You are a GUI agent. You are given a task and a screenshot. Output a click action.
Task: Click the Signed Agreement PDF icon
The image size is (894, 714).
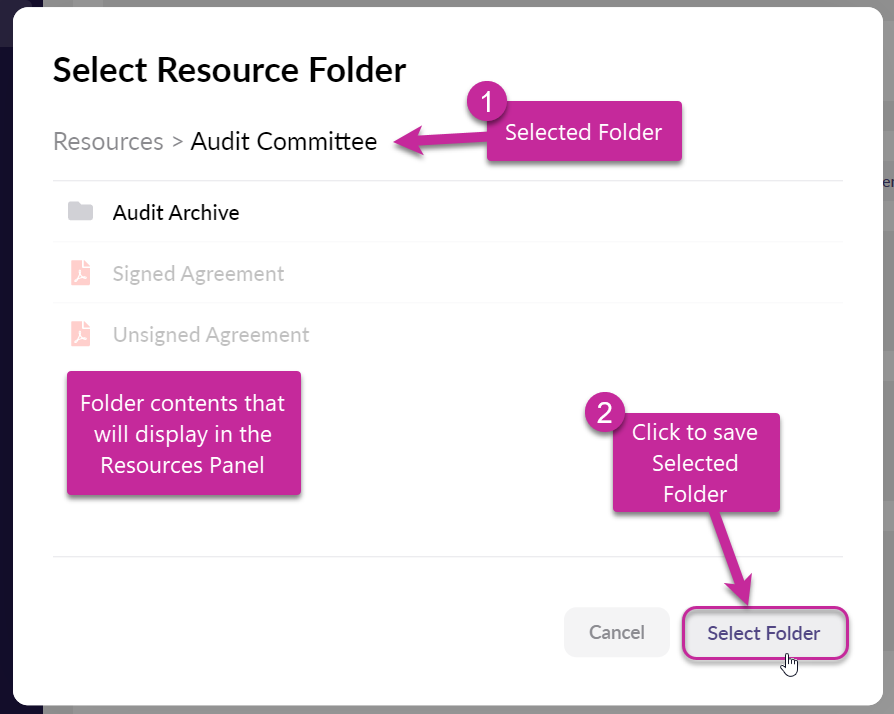pyautogui.click(x=81, y=273)
